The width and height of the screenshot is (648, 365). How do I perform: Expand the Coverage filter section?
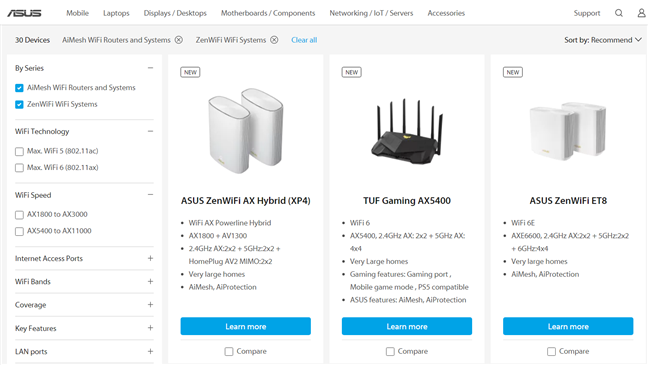(x=150, y=305)
